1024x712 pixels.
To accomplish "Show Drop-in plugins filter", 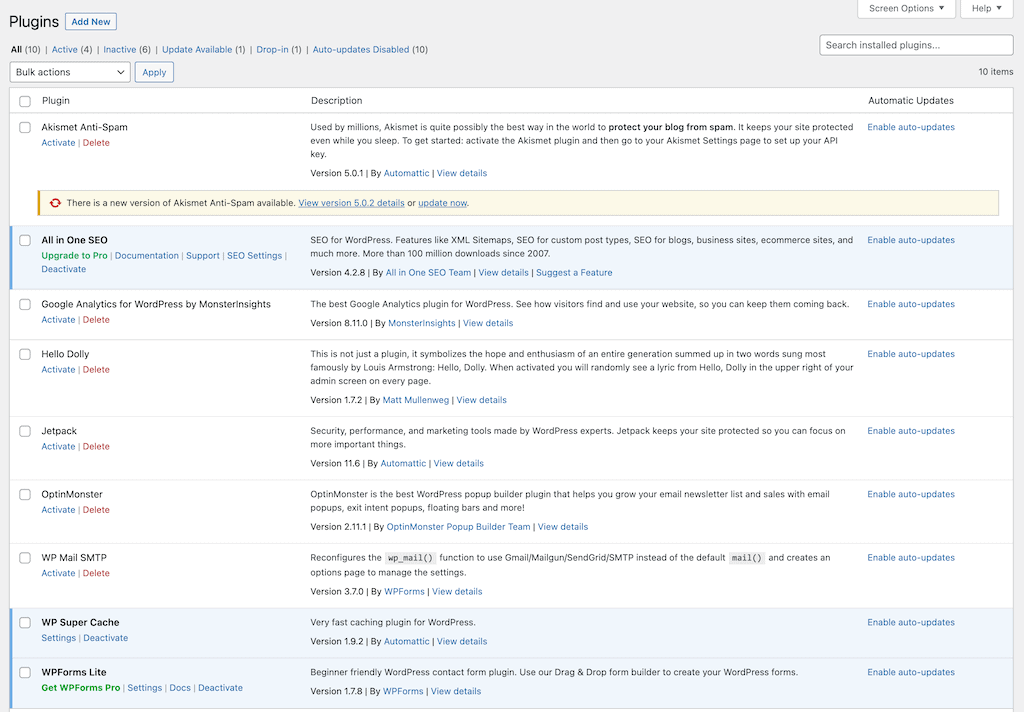I will click(x=272, y=50).
